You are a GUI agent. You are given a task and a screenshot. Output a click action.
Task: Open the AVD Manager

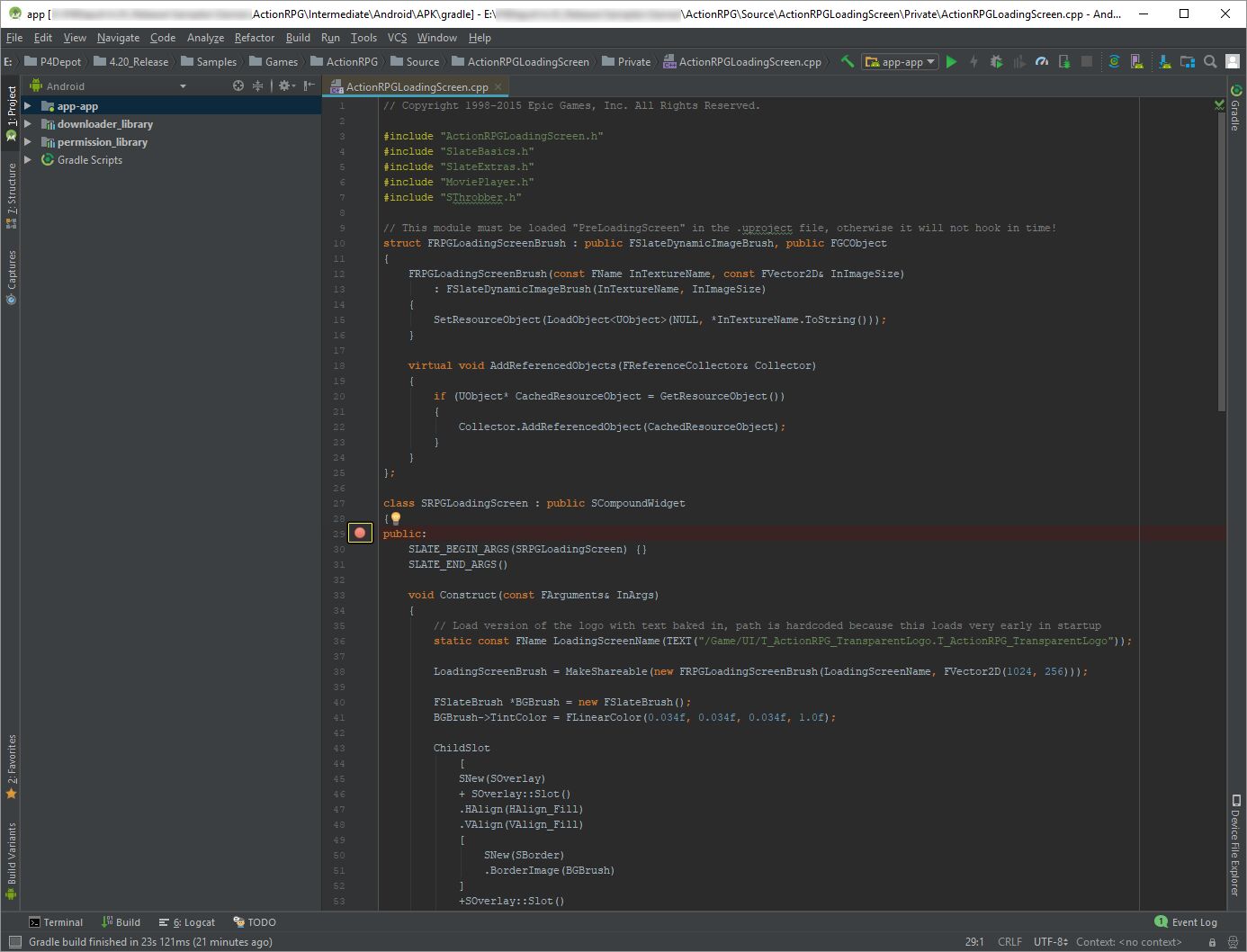(x=1137, y=61)
